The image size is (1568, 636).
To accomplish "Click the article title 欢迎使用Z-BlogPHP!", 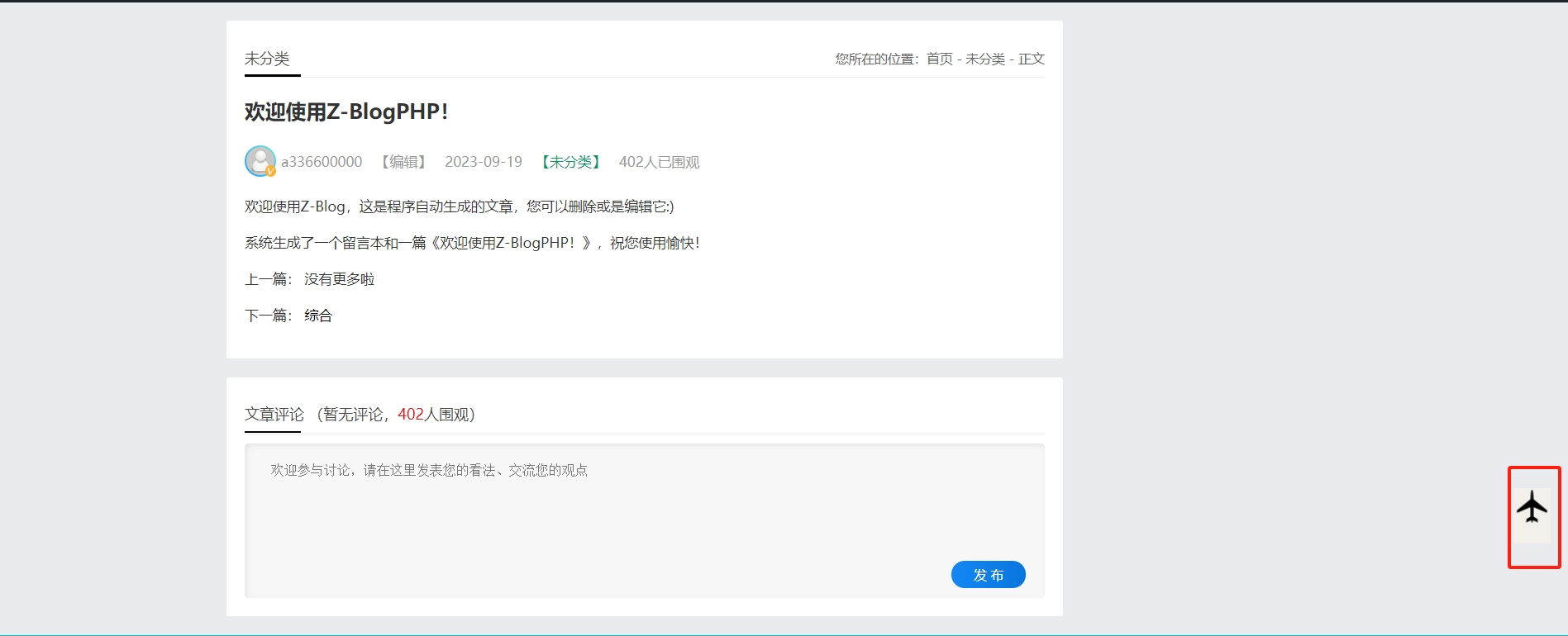I will (346, 112).
